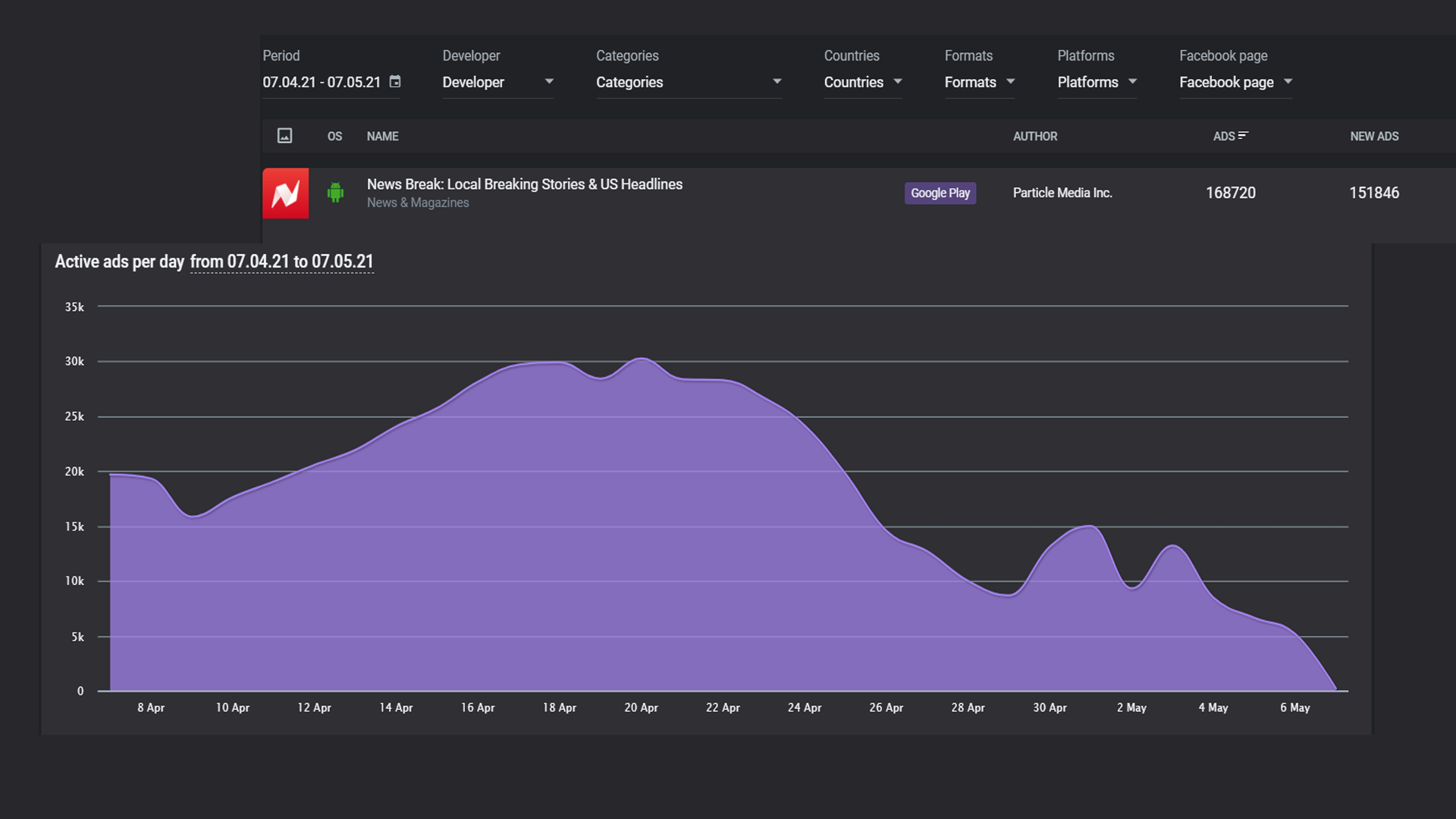This screenshot has width=1456, height=819.
Task: Sort table by AUTHOR column header
Action: (x=1034, y=136)
